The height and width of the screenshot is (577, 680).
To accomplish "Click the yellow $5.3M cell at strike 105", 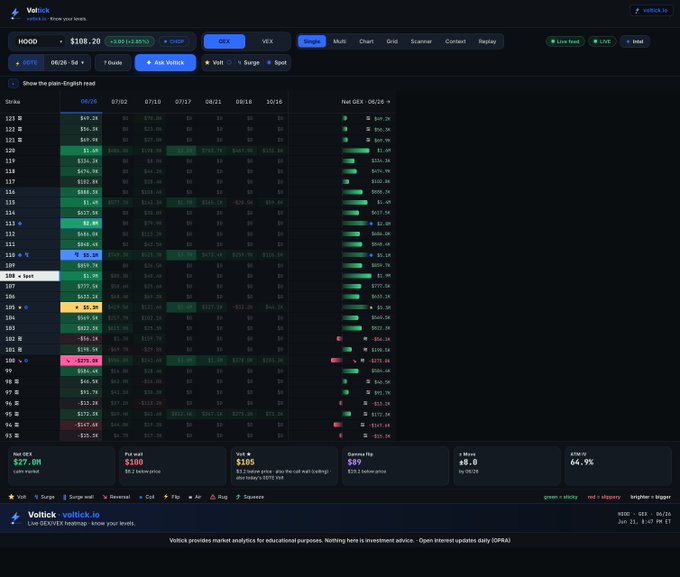I will 81,308.
